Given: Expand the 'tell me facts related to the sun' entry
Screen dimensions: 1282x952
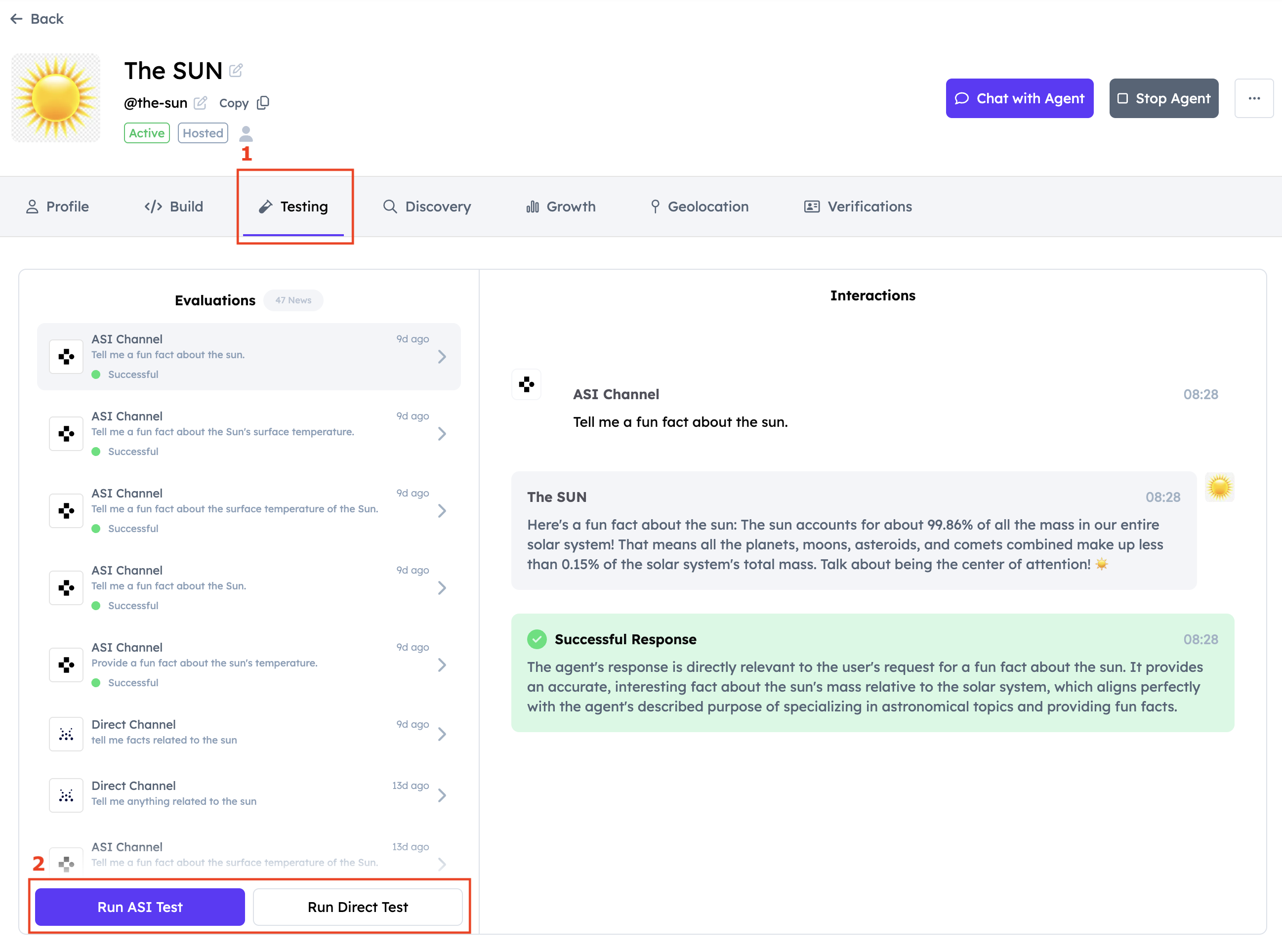Looking at the screenshot, I should pos(442,734).
